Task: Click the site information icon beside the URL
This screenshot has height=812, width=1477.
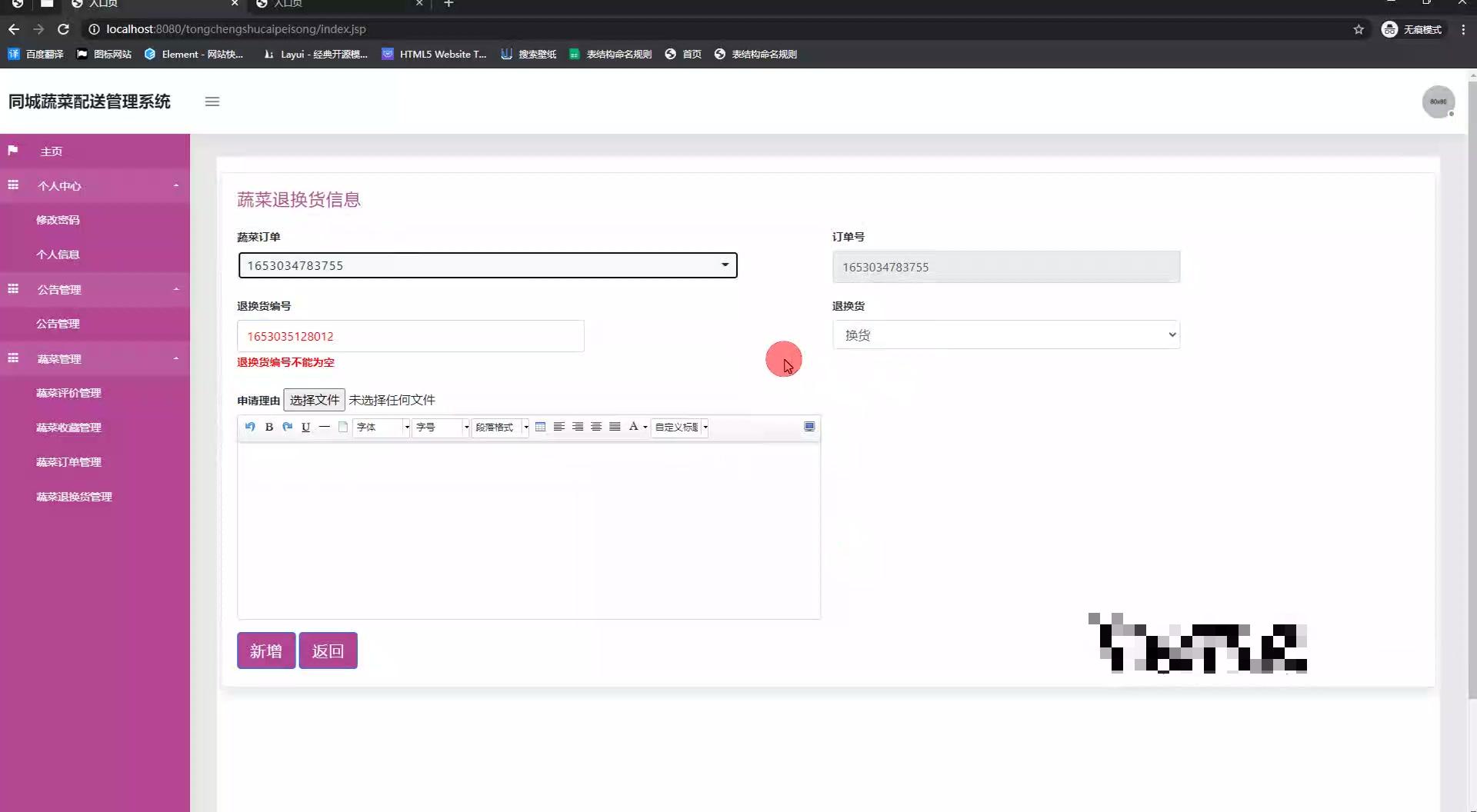Action: click(94, 29)
